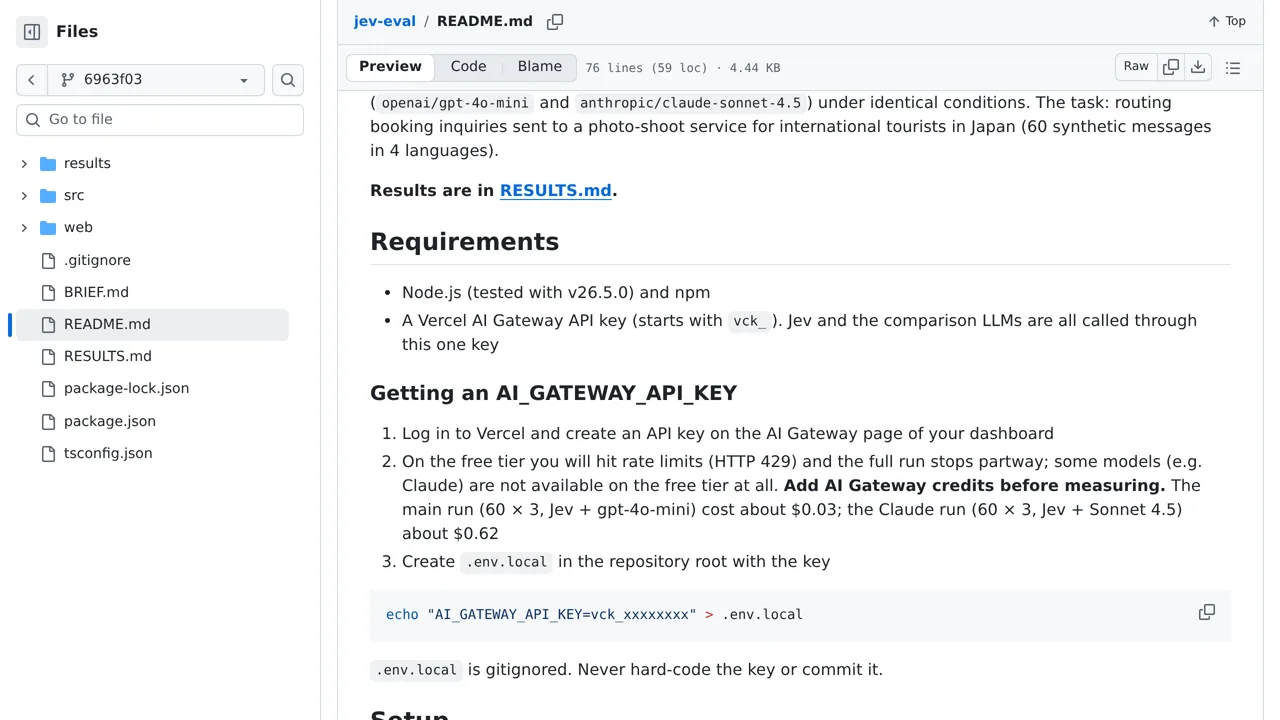The width and height of the screenshot is (1280, 720).
Task: Focus the Go to file input
Action: (160, 119)
